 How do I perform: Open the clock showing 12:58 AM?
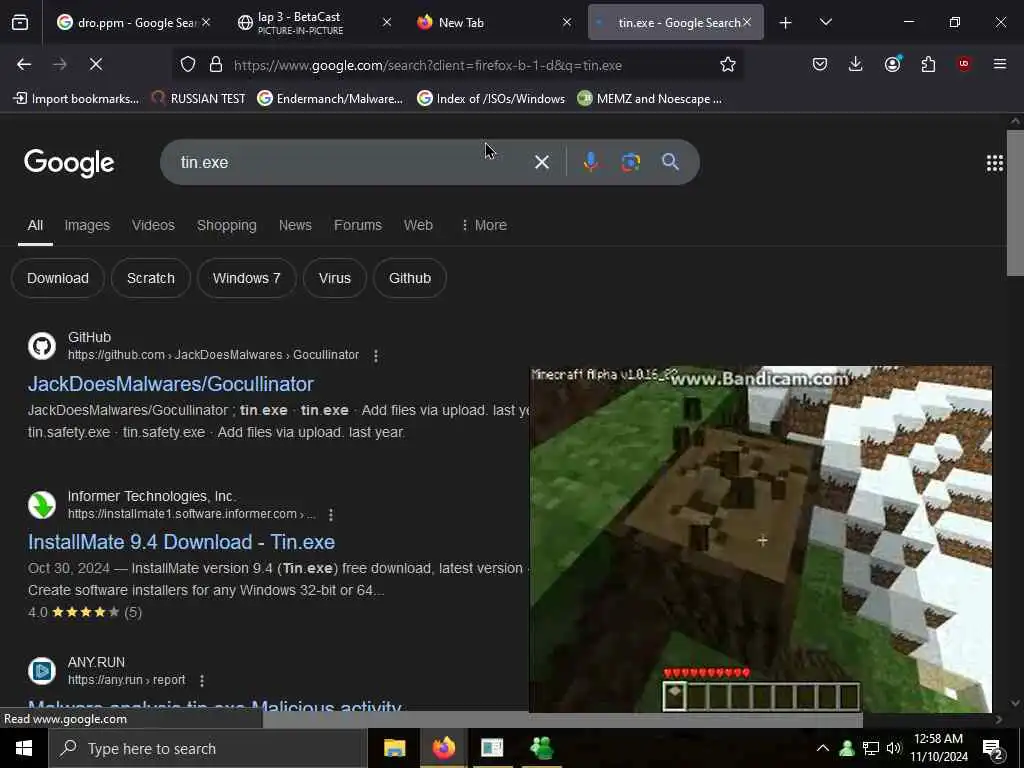(x=938, y=748)
